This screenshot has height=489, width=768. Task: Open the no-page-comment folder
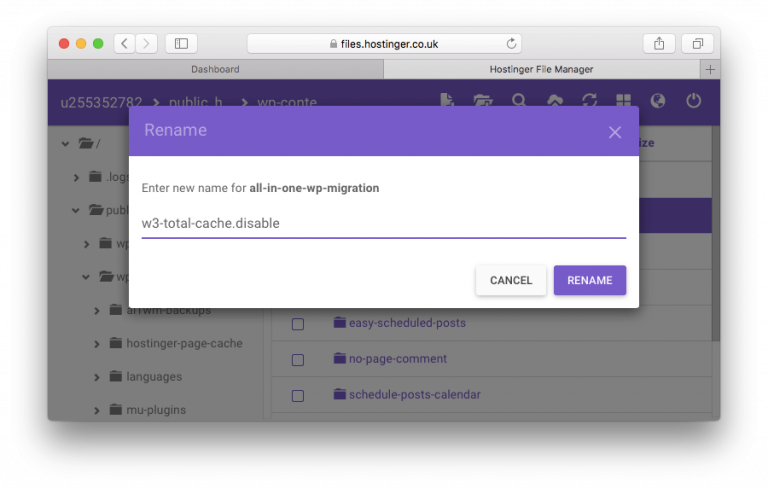tap(398, 359)
